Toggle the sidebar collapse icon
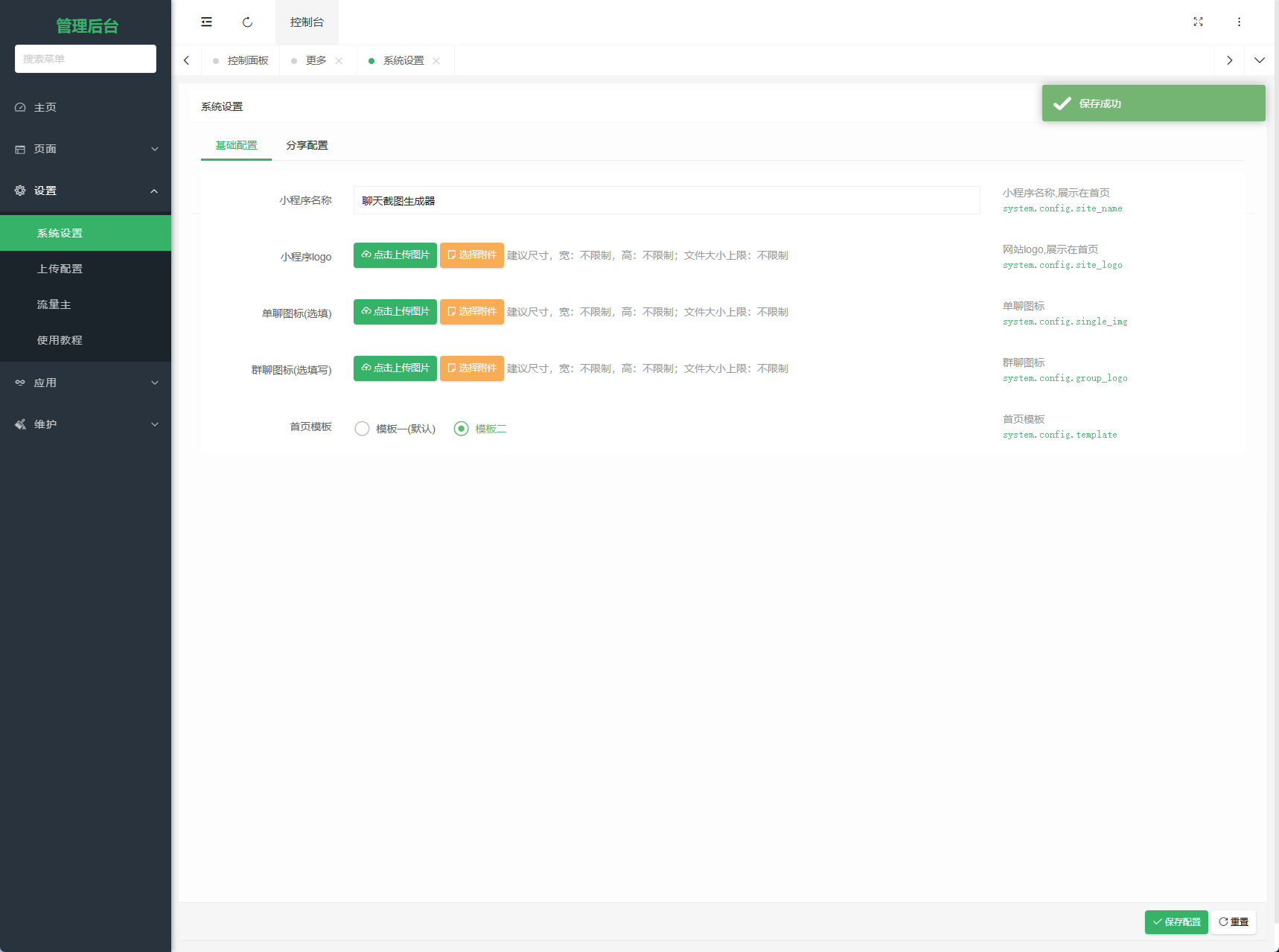The image size is (1279, 952). pos(206,22)
